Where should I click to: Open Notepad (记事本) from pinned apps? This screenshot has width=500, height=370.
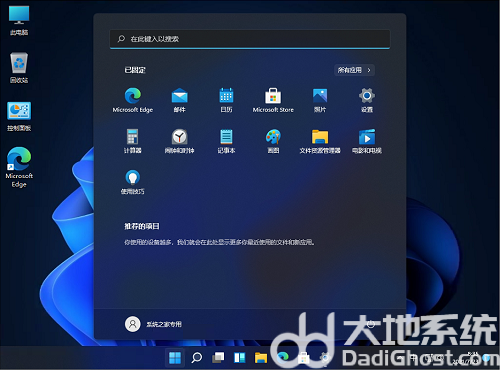pos(226,141)
